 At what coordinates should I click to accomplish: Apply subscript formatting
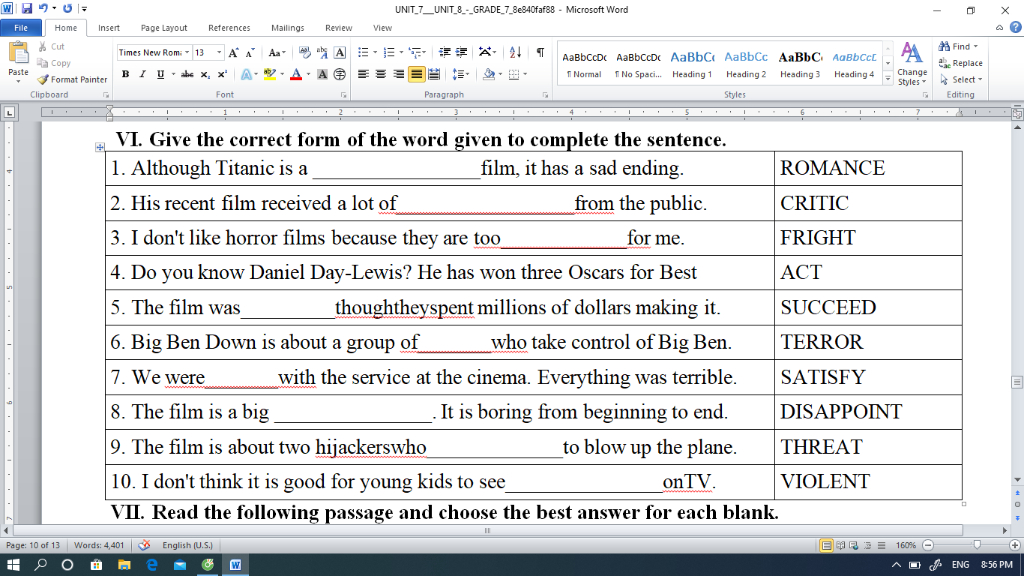(205, 74)
